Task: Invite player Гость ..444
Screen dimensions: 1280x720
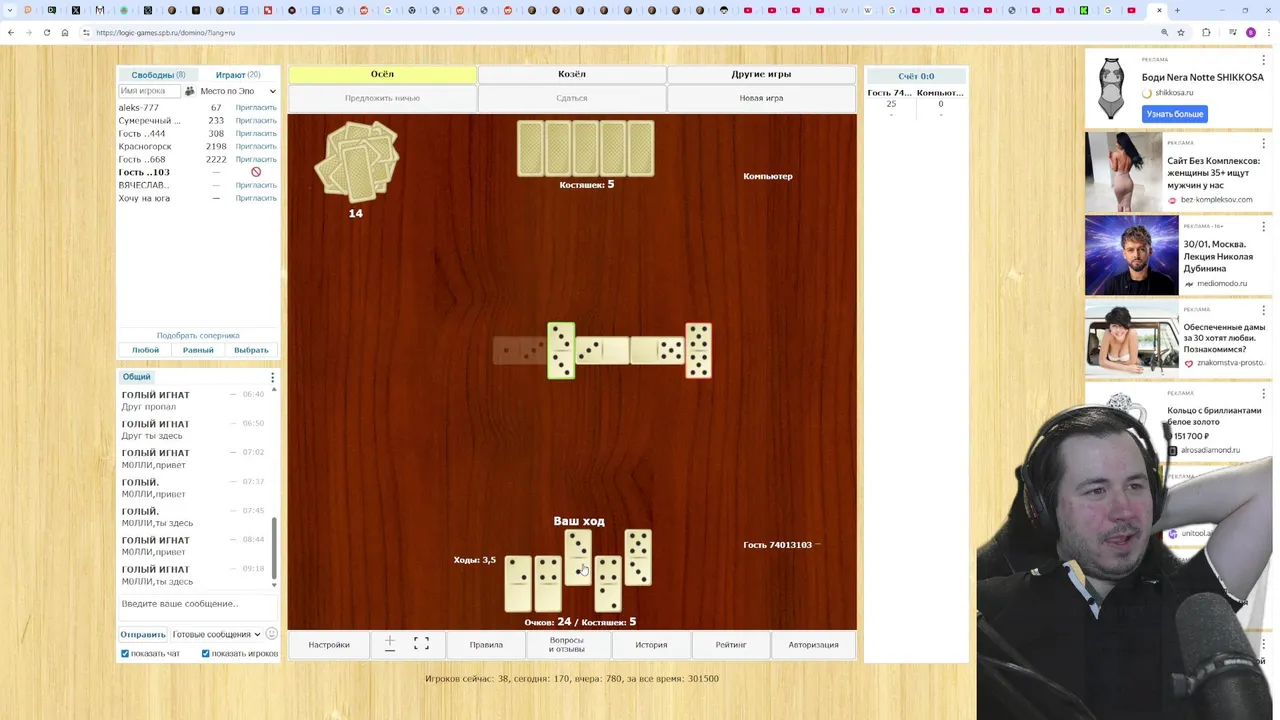Action: [x=256, y=133]
